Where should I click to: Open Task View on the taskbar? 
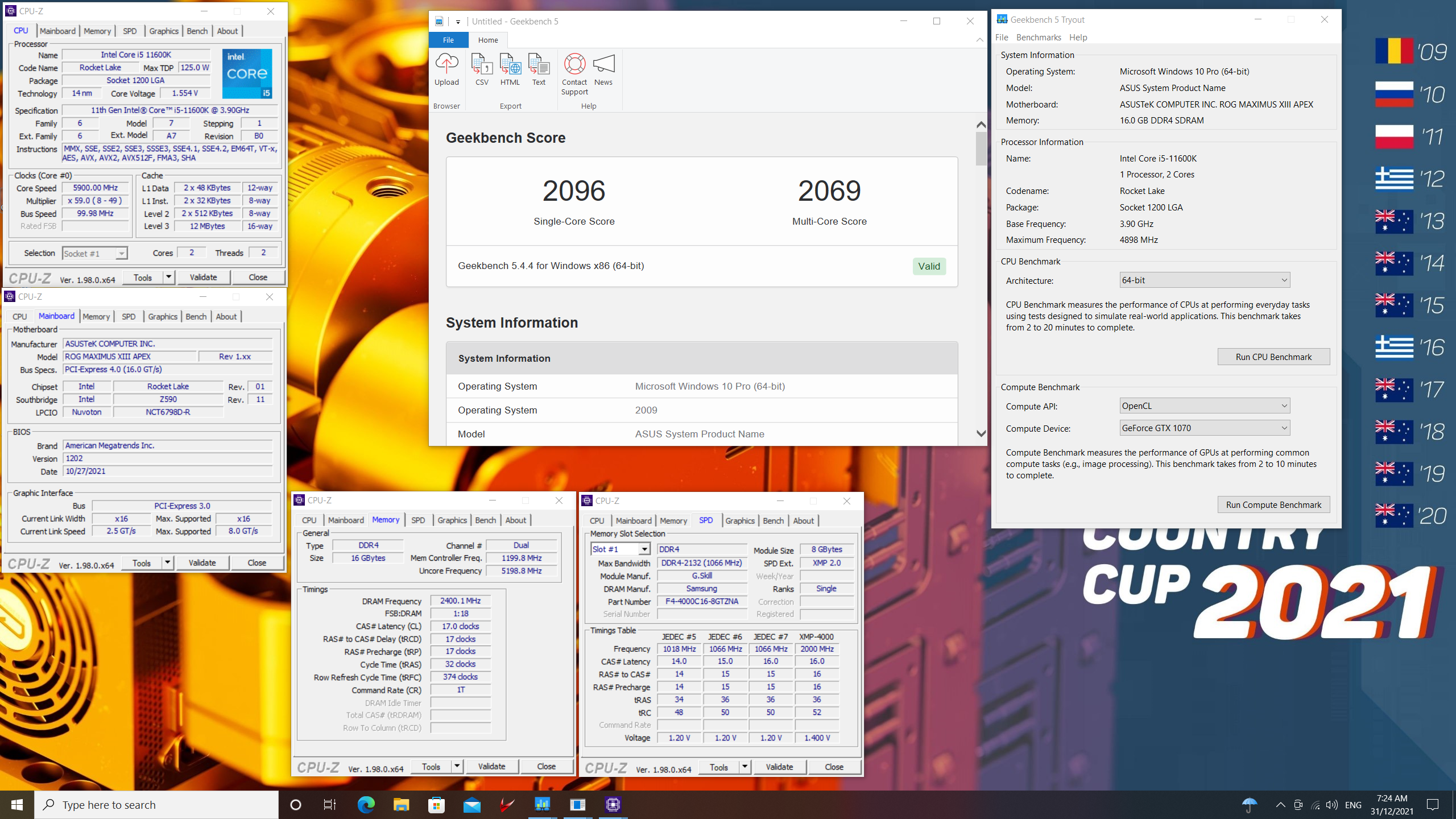(330, 805)
